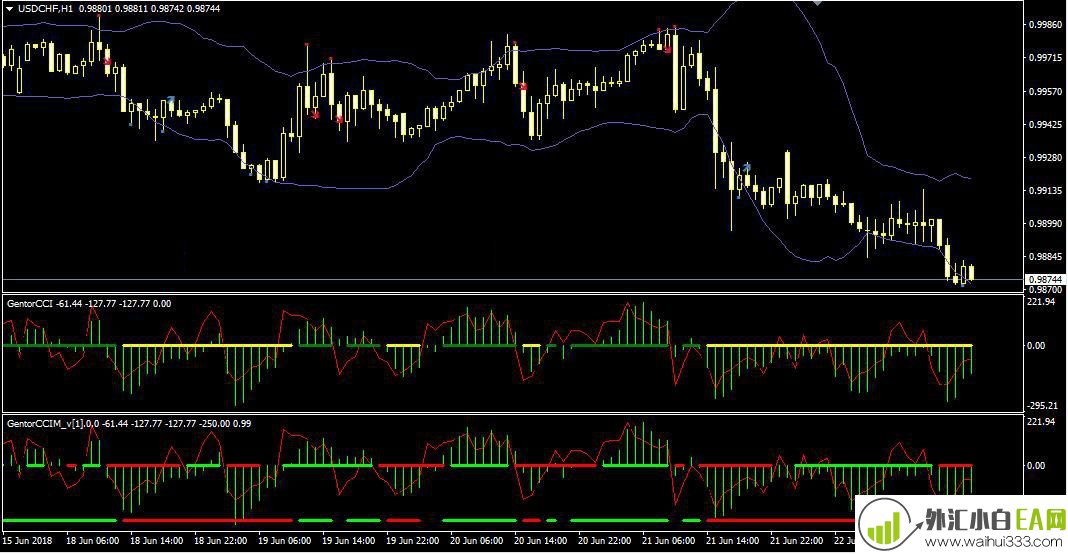Click price scale value 0.99280

click(1046, 157)
